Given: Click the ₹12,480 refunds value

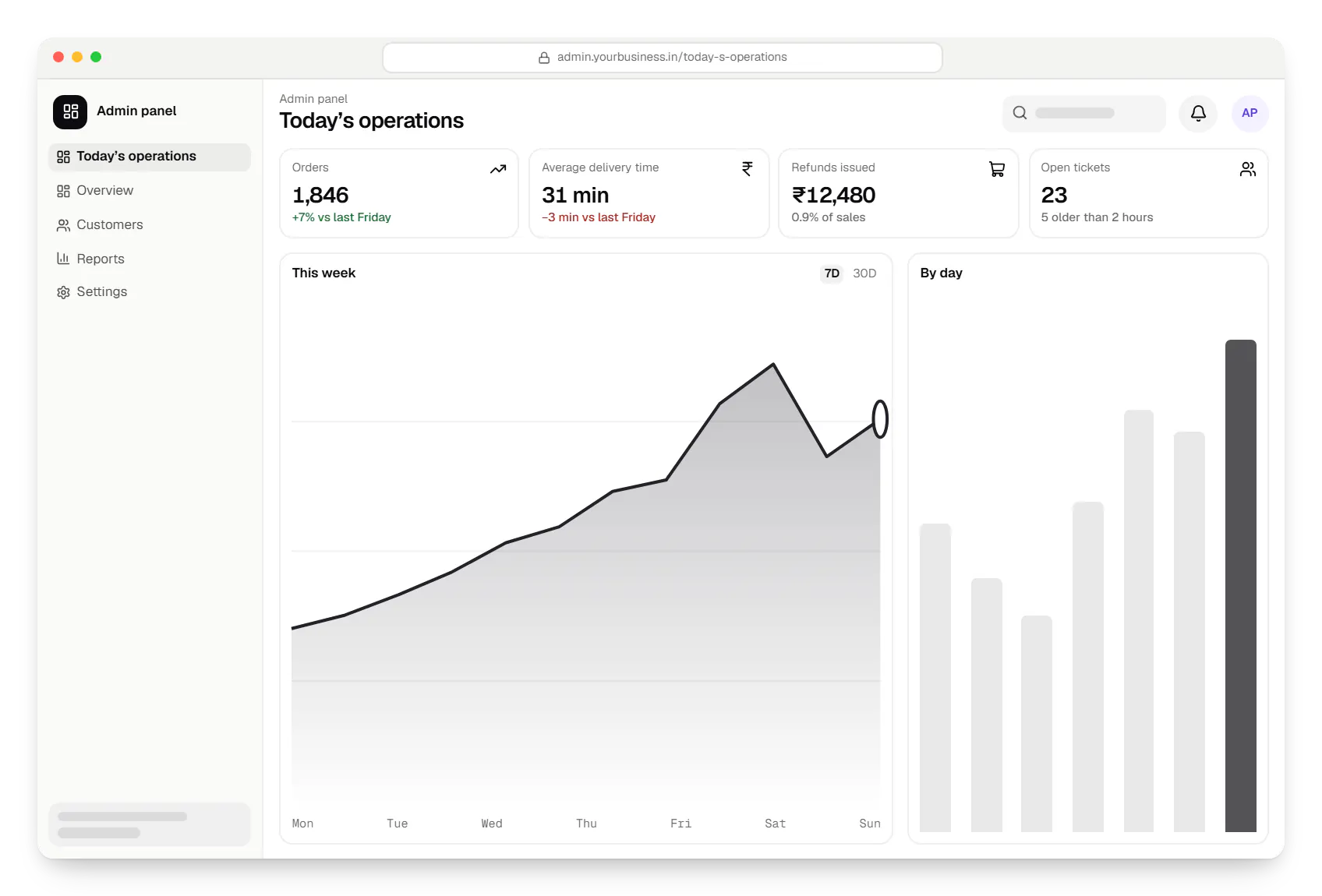Looking at the screenshot, I should [x=833, y=195].
